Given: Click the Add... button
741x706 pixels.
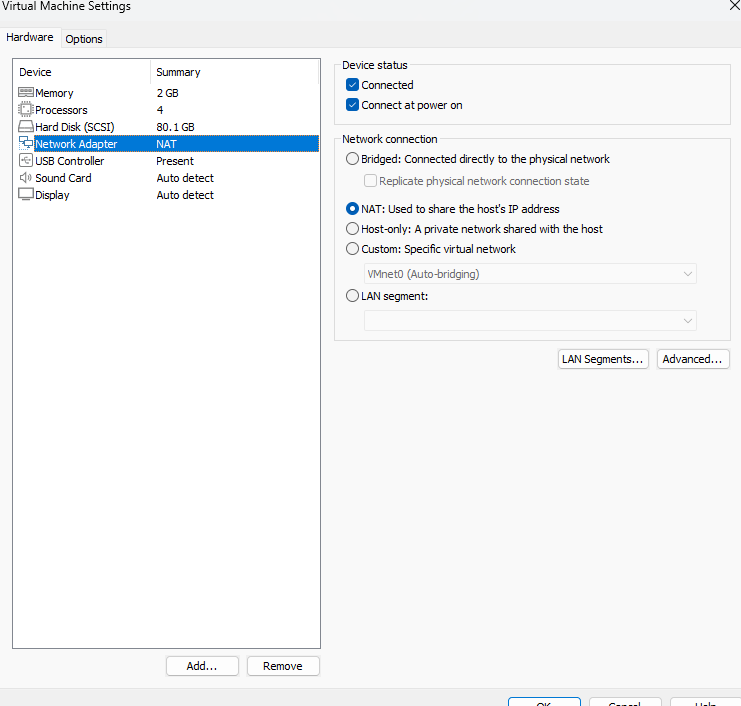Looking at the screenshot, I should click(202, 666).
